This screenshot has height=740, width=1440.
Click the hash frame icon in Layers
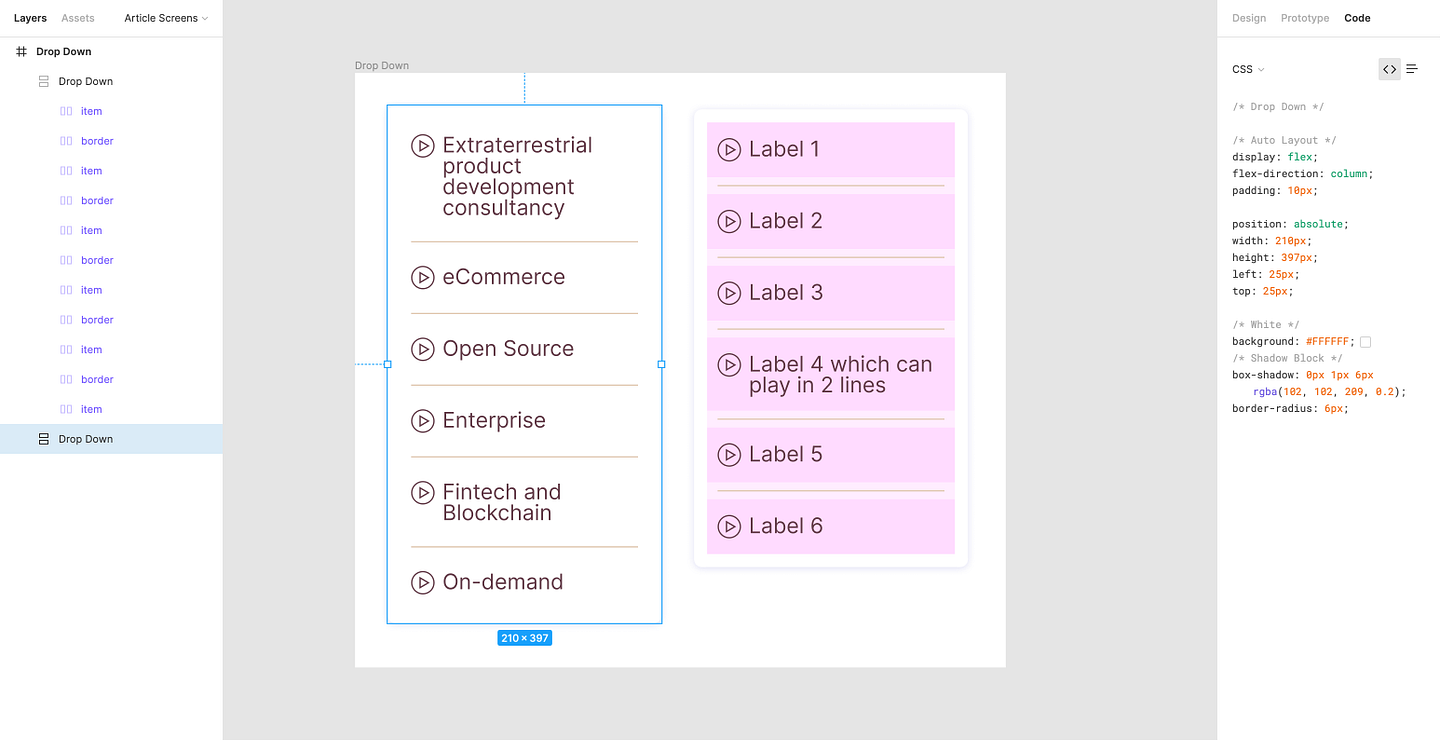21,51
